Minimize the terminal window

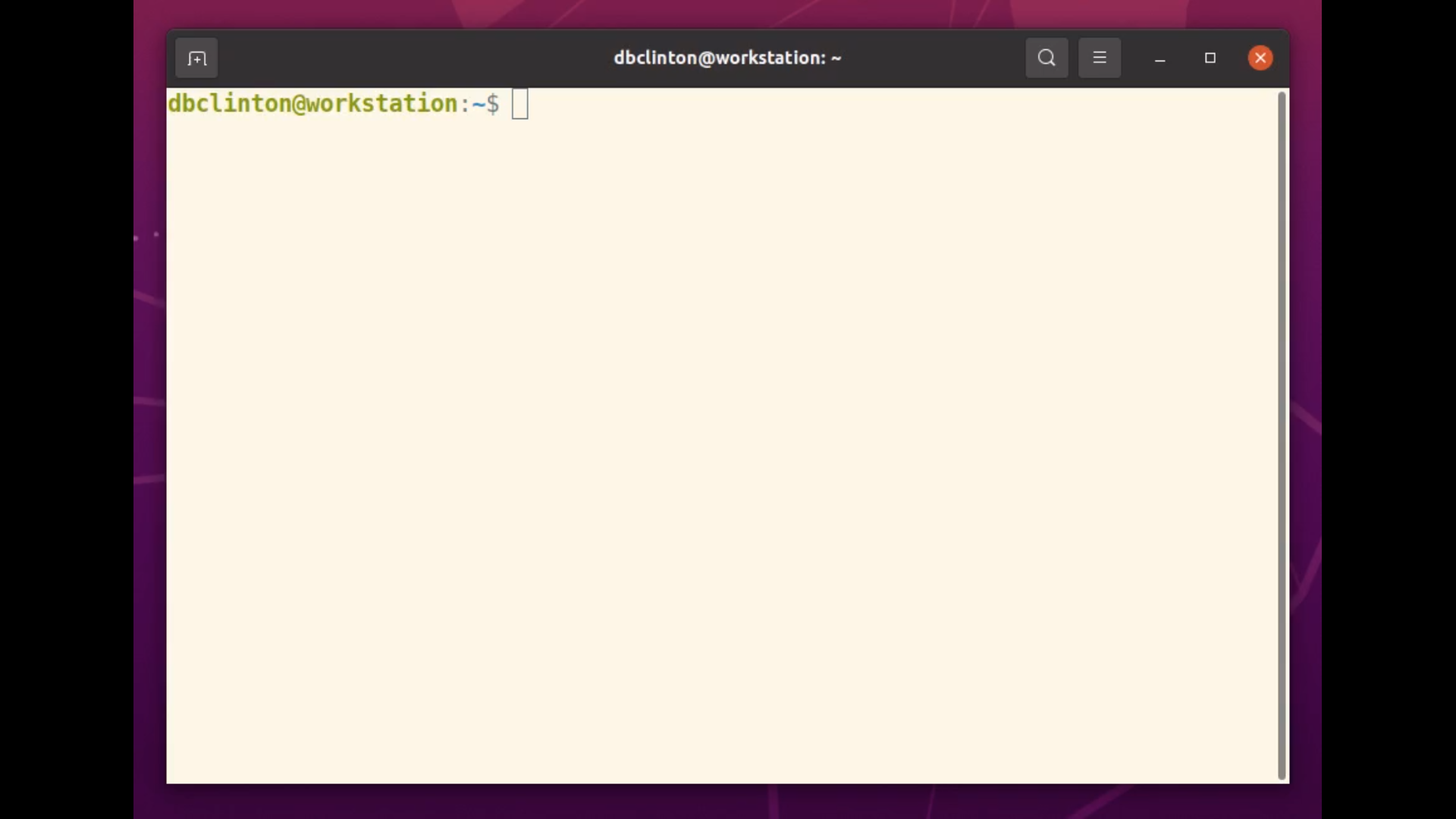point(1159,58)
